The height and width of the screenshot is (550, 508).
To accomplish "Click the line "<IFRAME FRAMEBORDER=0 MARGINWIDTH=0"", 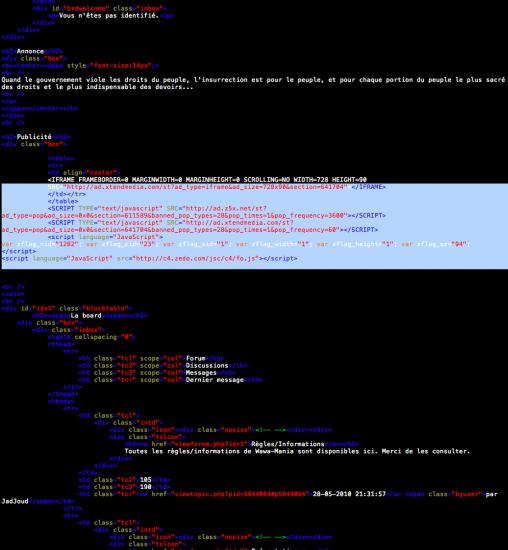I will 207,180.
